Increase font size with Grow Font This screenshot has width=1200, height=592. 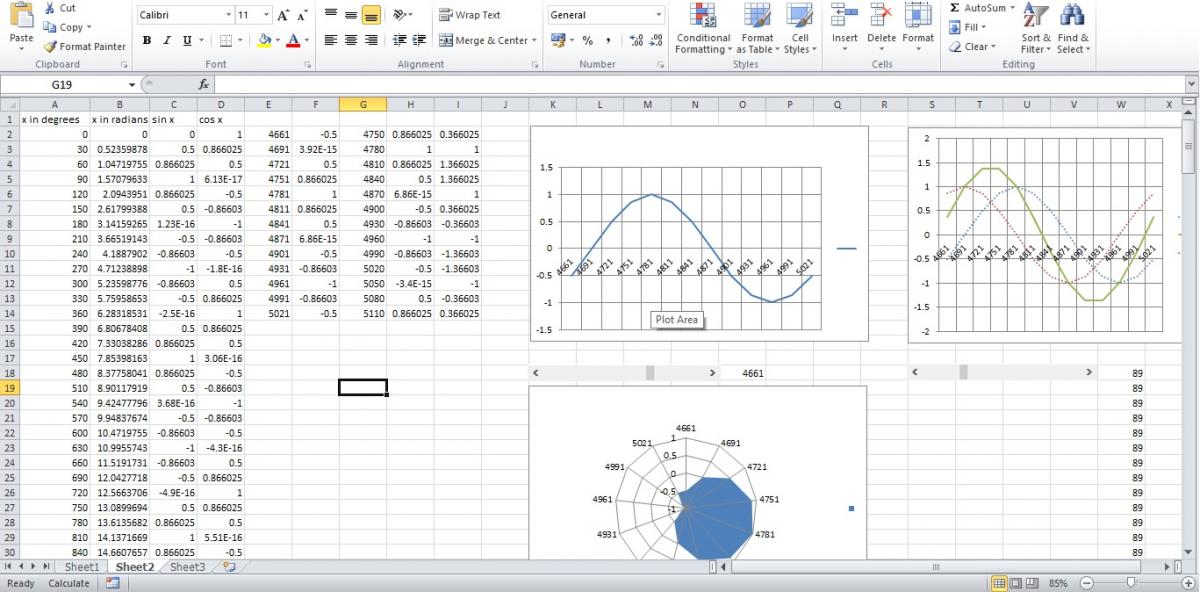(283, 15)
